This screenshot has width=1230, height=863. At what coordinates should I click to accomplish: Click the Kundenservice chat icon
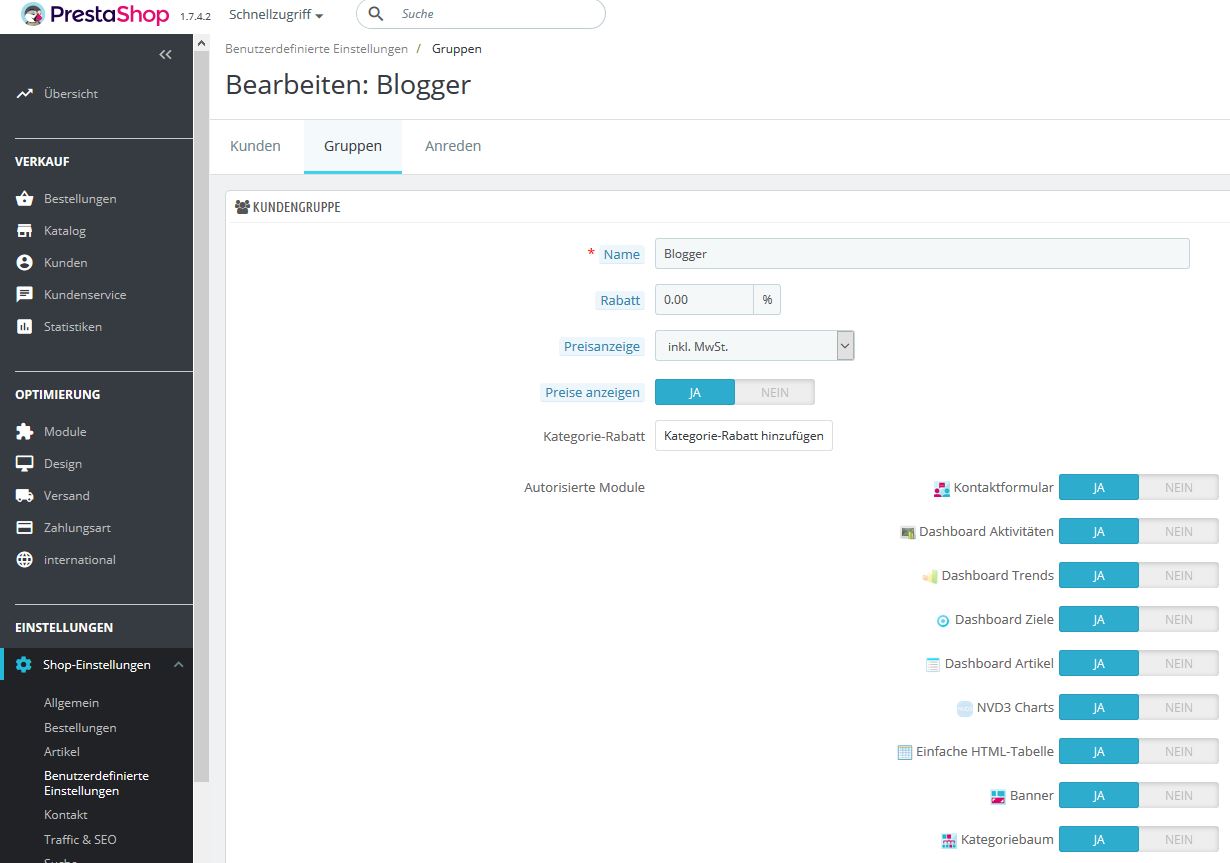[x=25, y=295]
